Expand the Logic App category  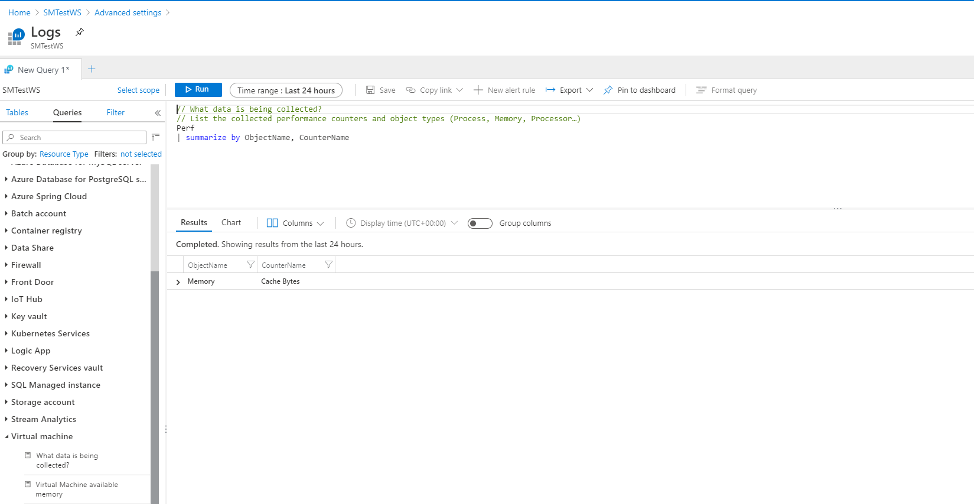click(6, 351)
